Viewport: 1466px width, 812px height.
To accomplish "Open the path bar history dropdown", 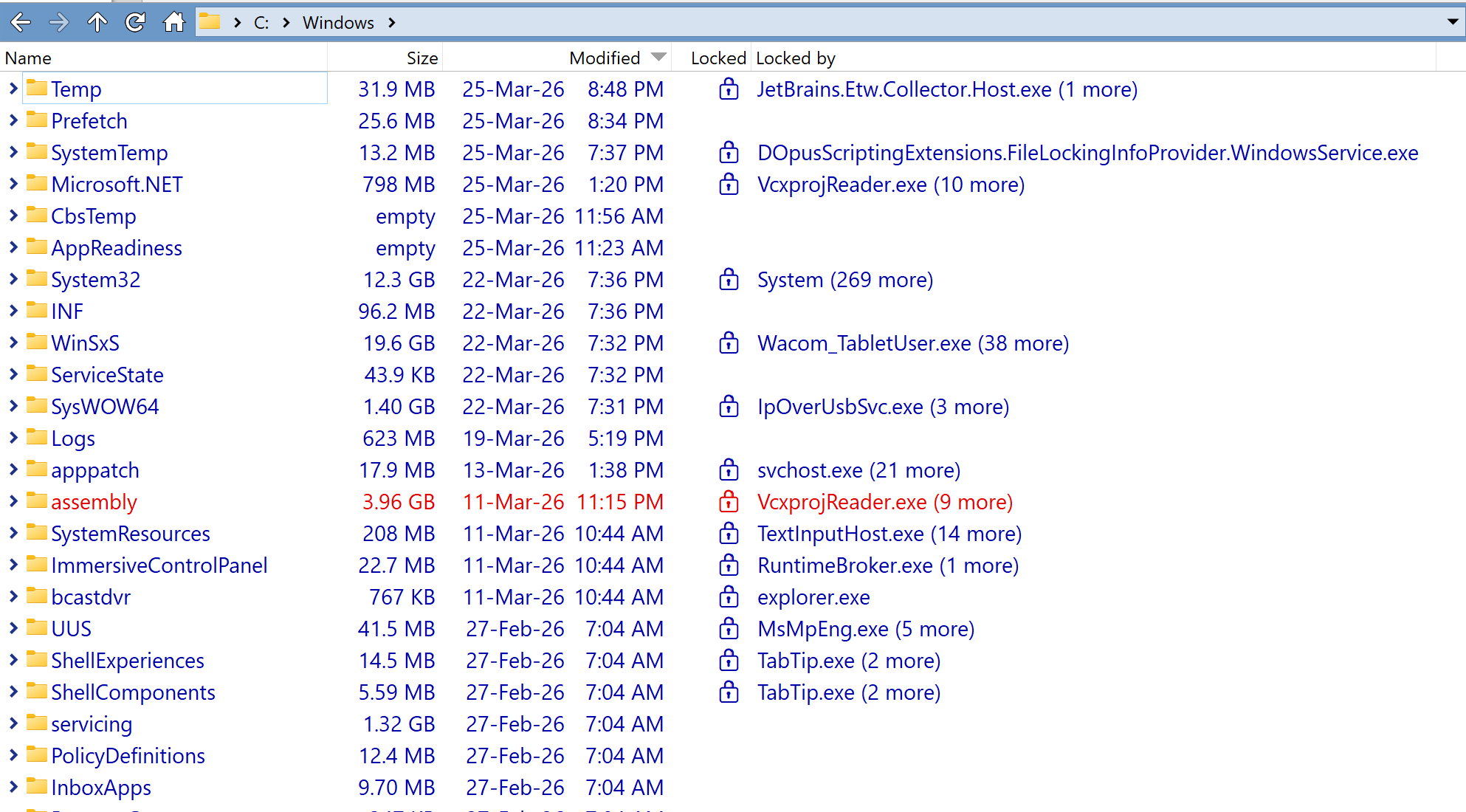I will pos(1452,22).
